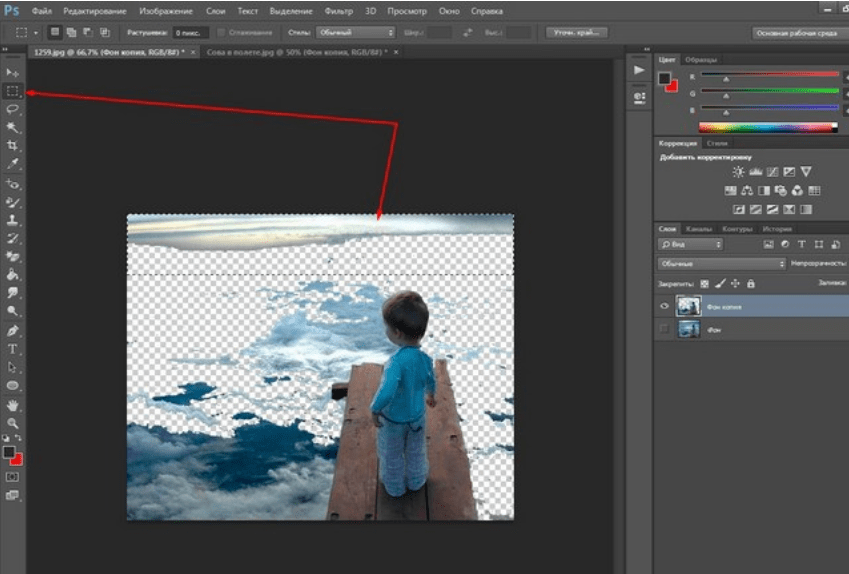Add a Vibrance adjustment
The height and width of the screenshot is (574, 849).
[x=806, y=172]
